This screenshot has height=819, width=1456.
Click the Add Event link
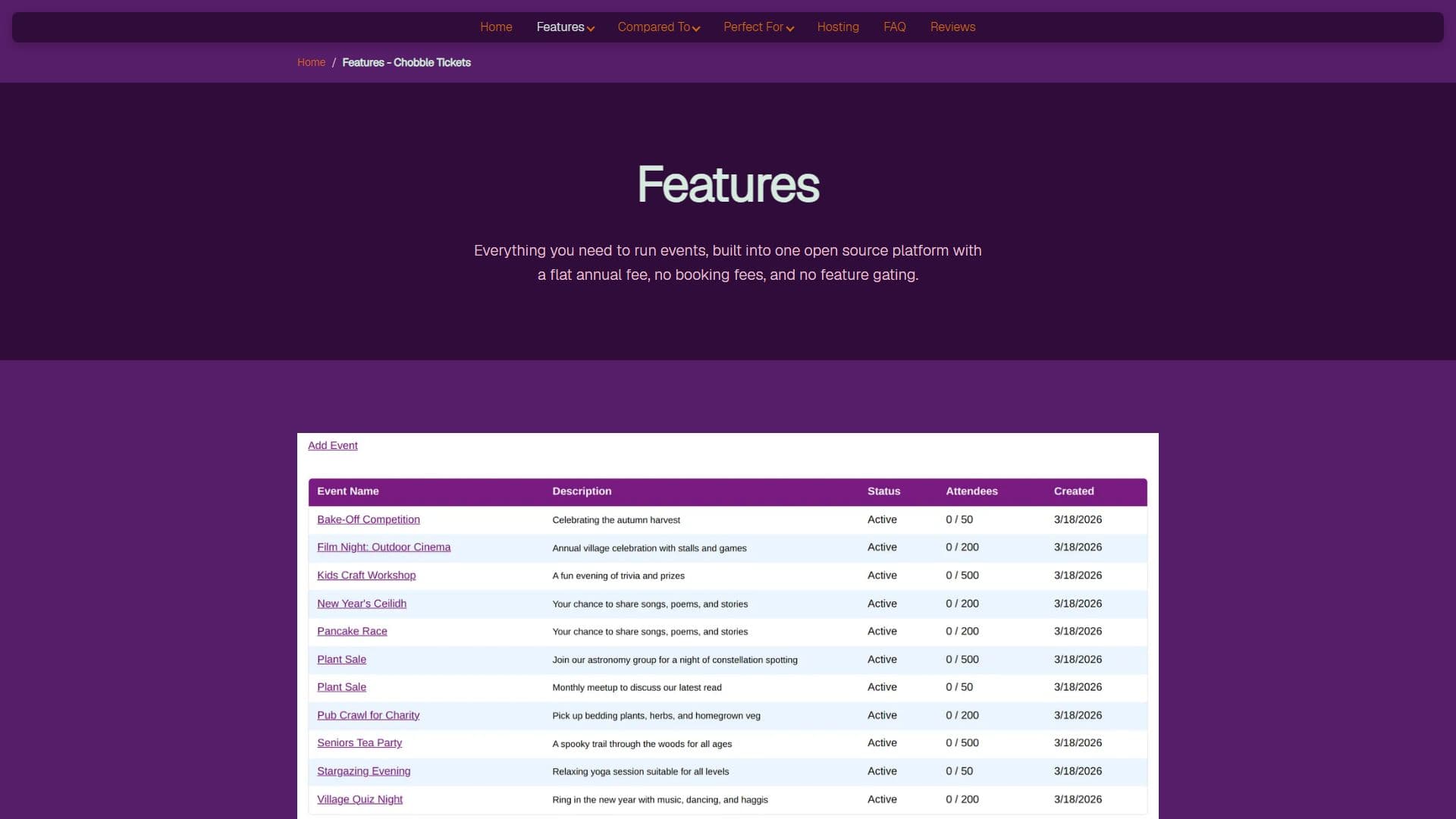click(x=332, y=445)
